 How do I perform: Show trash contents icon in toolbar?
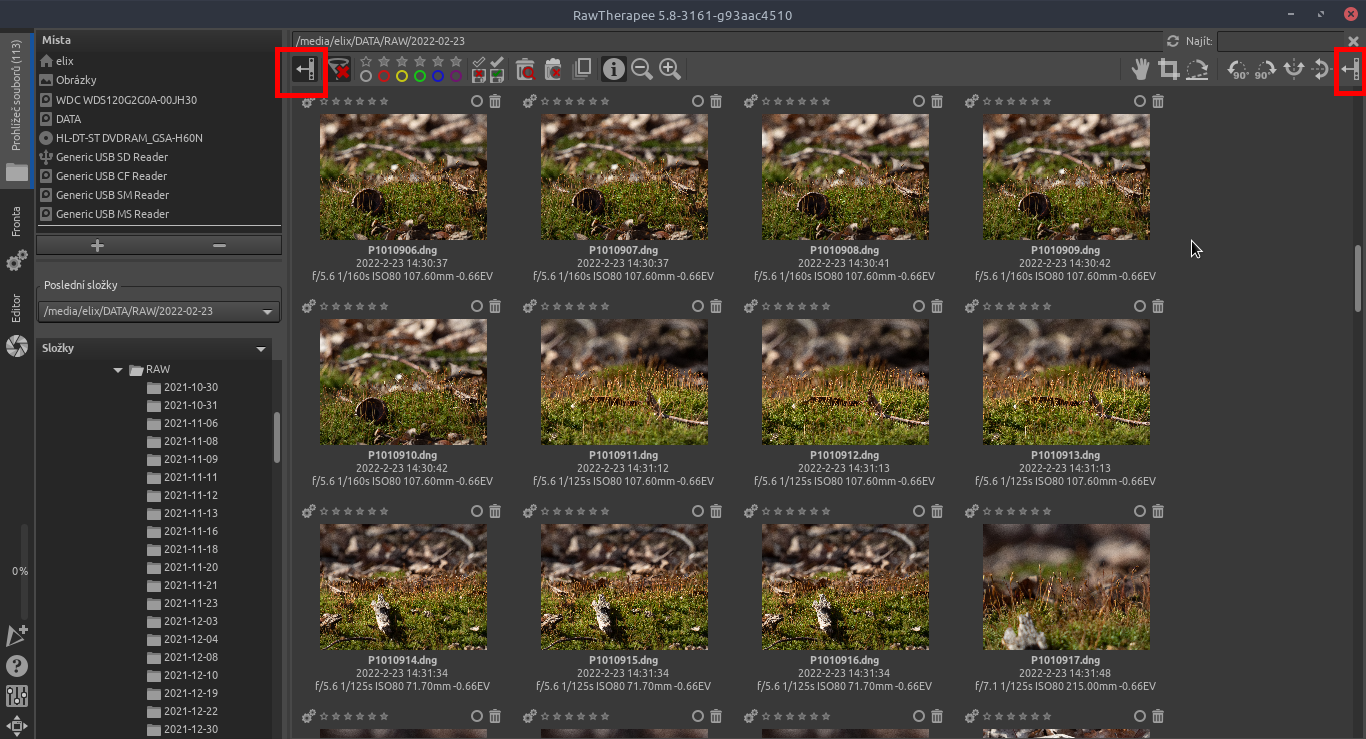coord(525,69)
